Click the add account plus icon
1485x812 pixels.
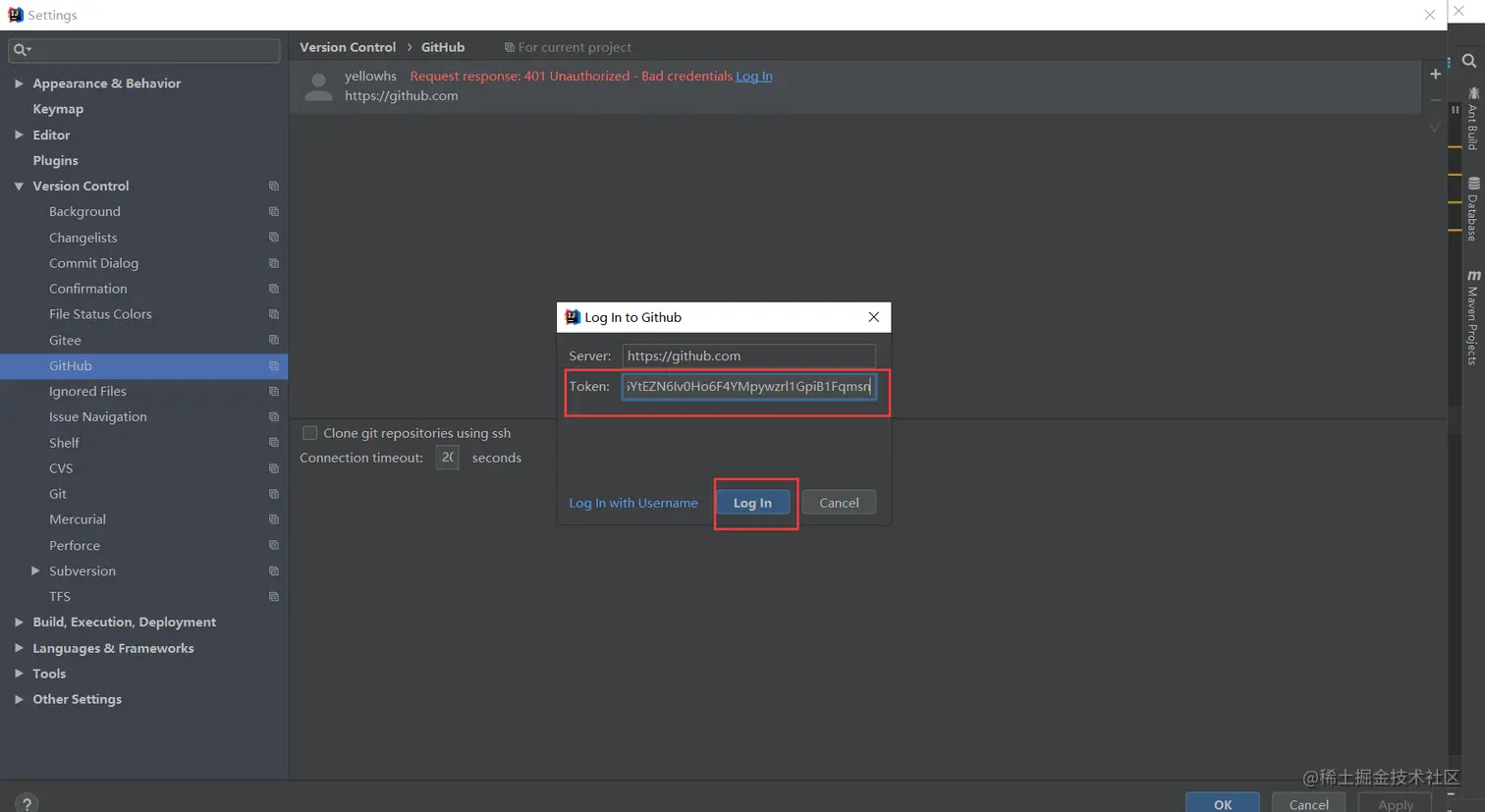pyautogui.click(x=1435, y=75)
